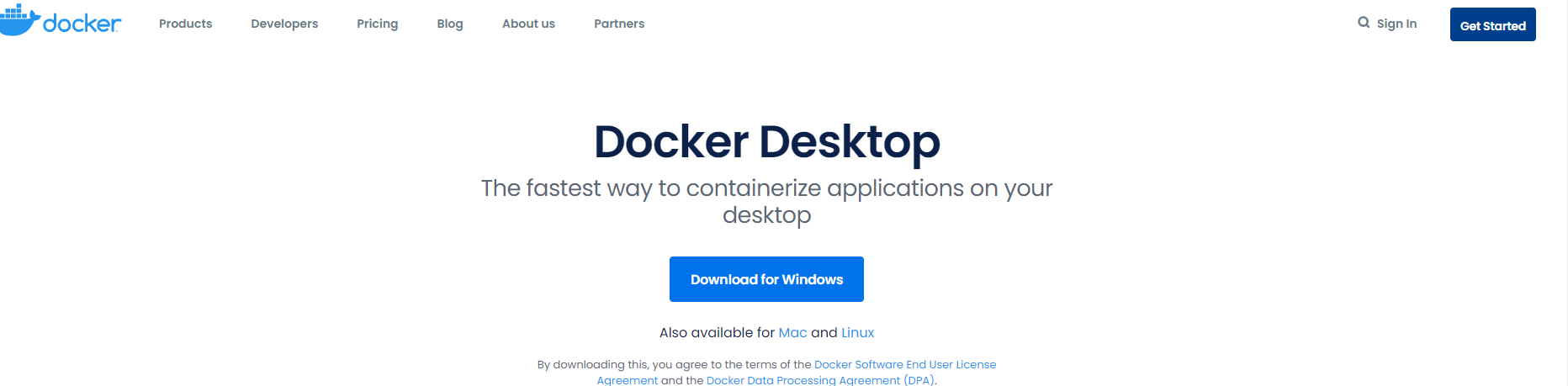Click the Sign In link

[1396, 24]
